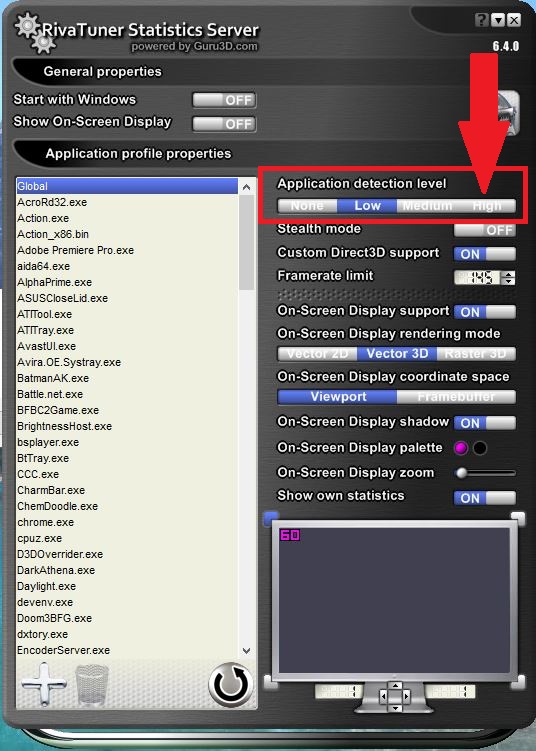Click the reset profile circular arrow icon
This screenshot has width=536, height=751.
231,685
